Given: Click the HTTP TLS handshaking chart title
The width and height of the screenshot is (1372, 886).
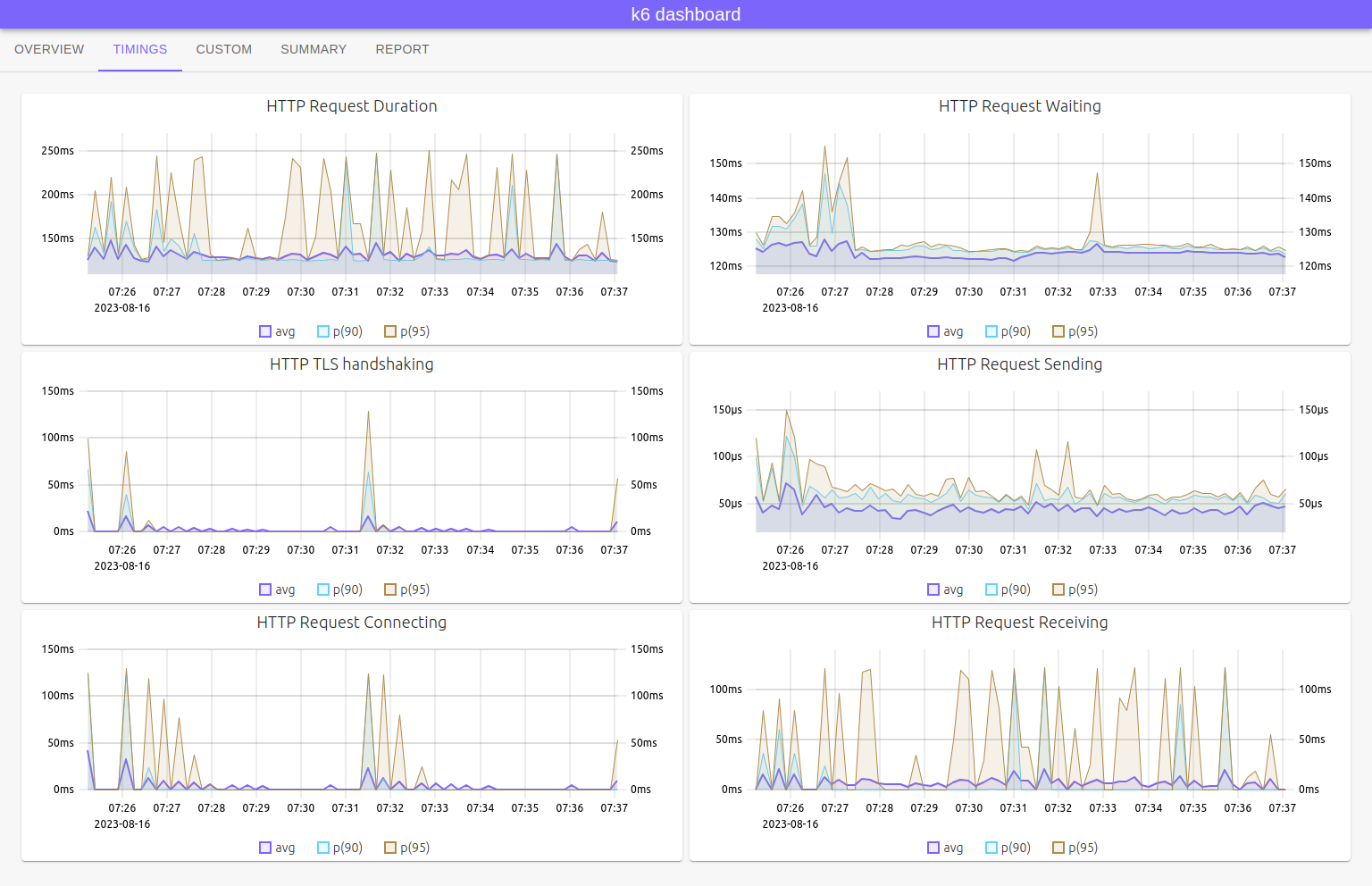Looking at the screenshot, I should click(352, 364).
